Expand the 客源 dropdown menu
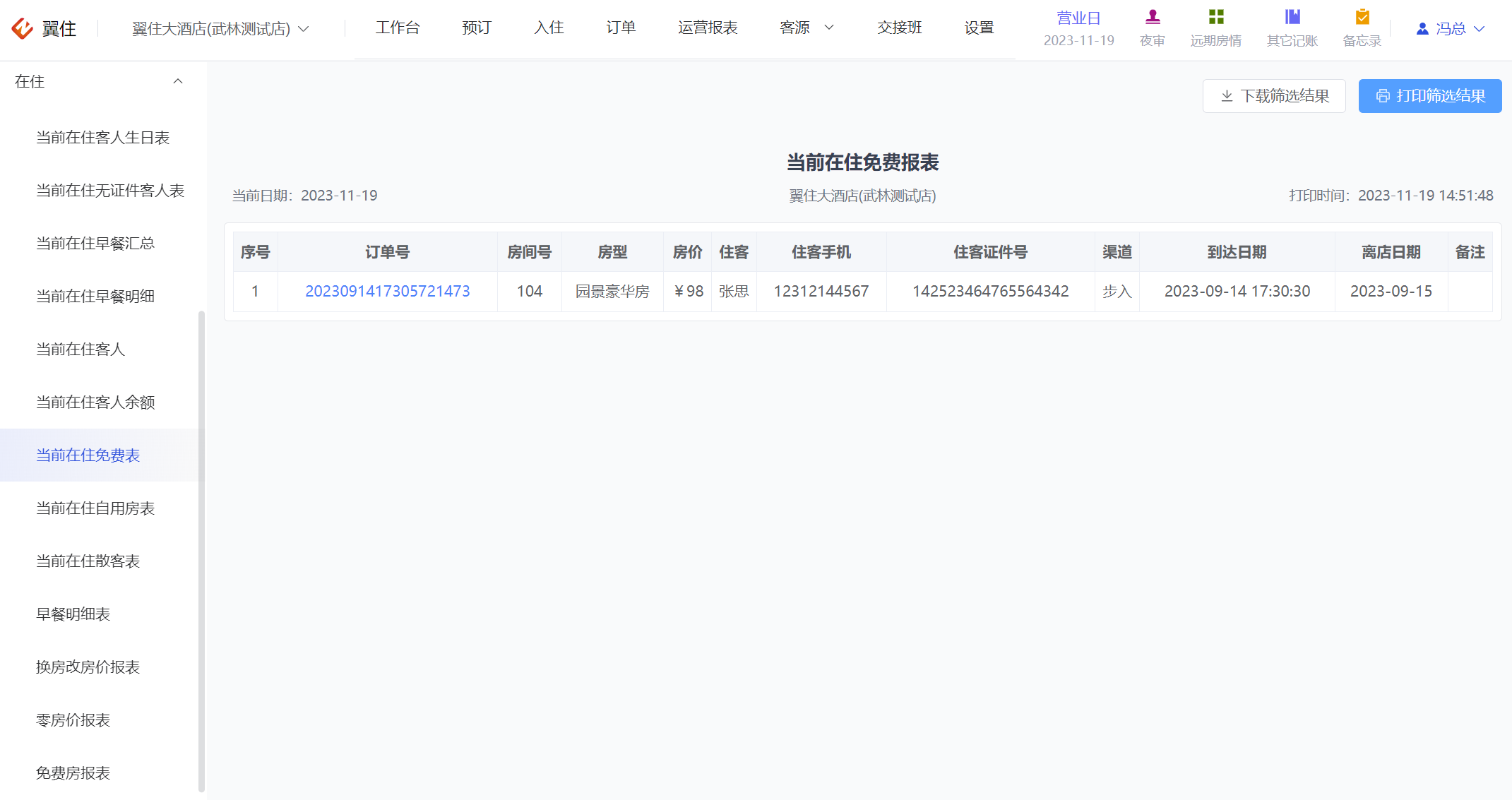Image resolution: width=1512 pixels, height=800 pixels. point(806,28)
